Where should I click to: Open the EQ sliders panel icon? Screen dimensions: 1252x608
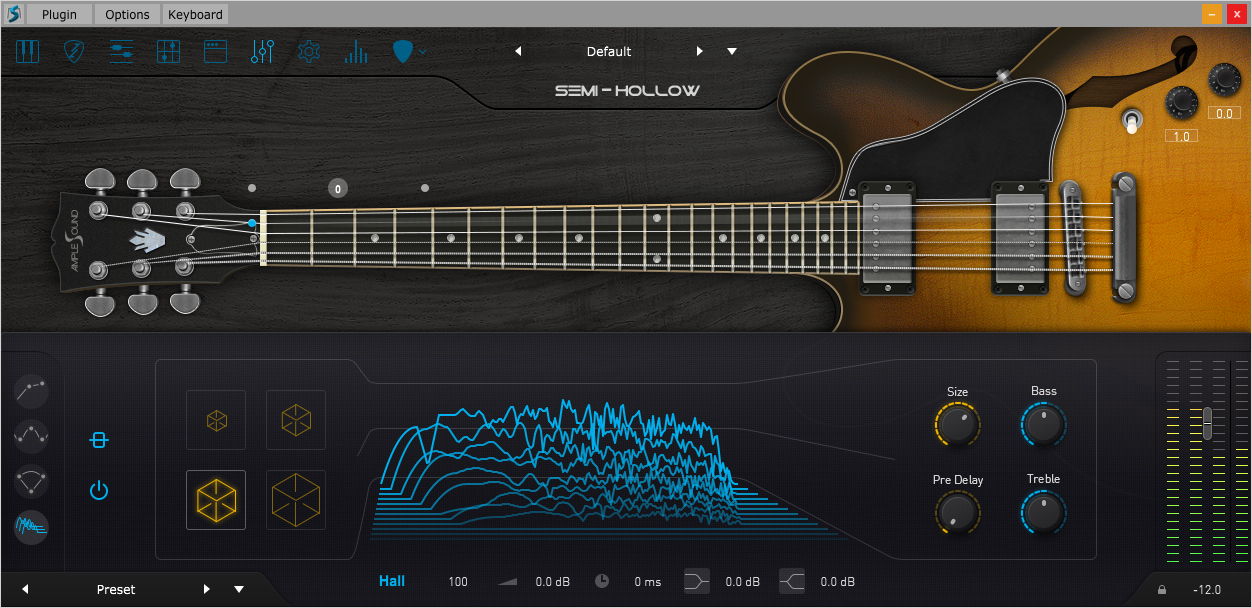[x=263, y=52]
